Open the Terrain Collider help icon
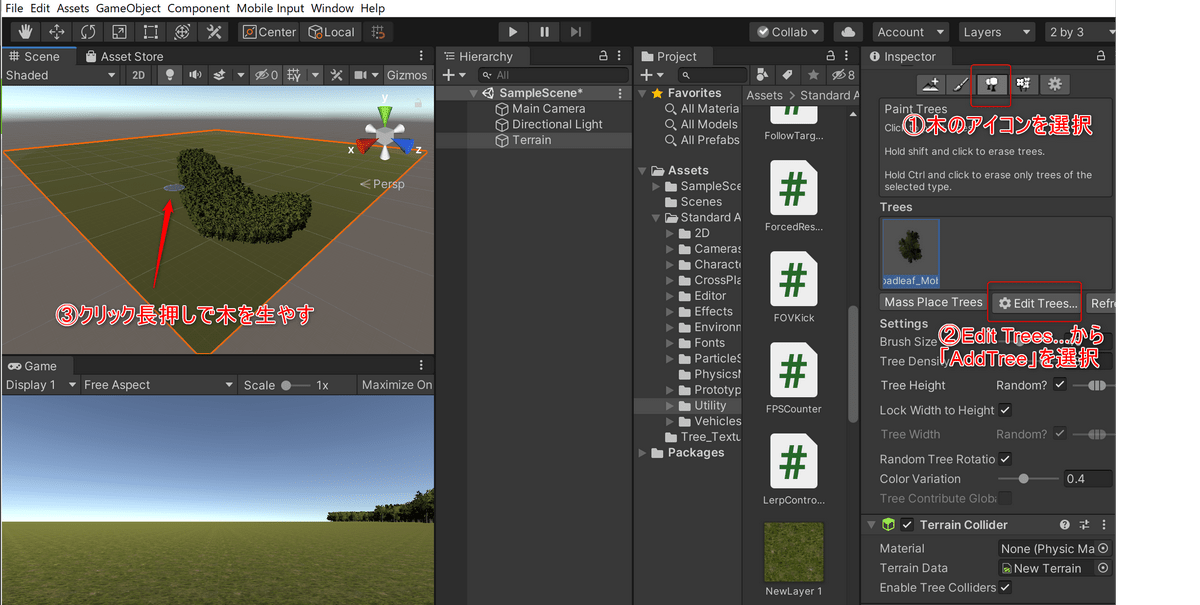1200x605 pixels. point(1065,525)
